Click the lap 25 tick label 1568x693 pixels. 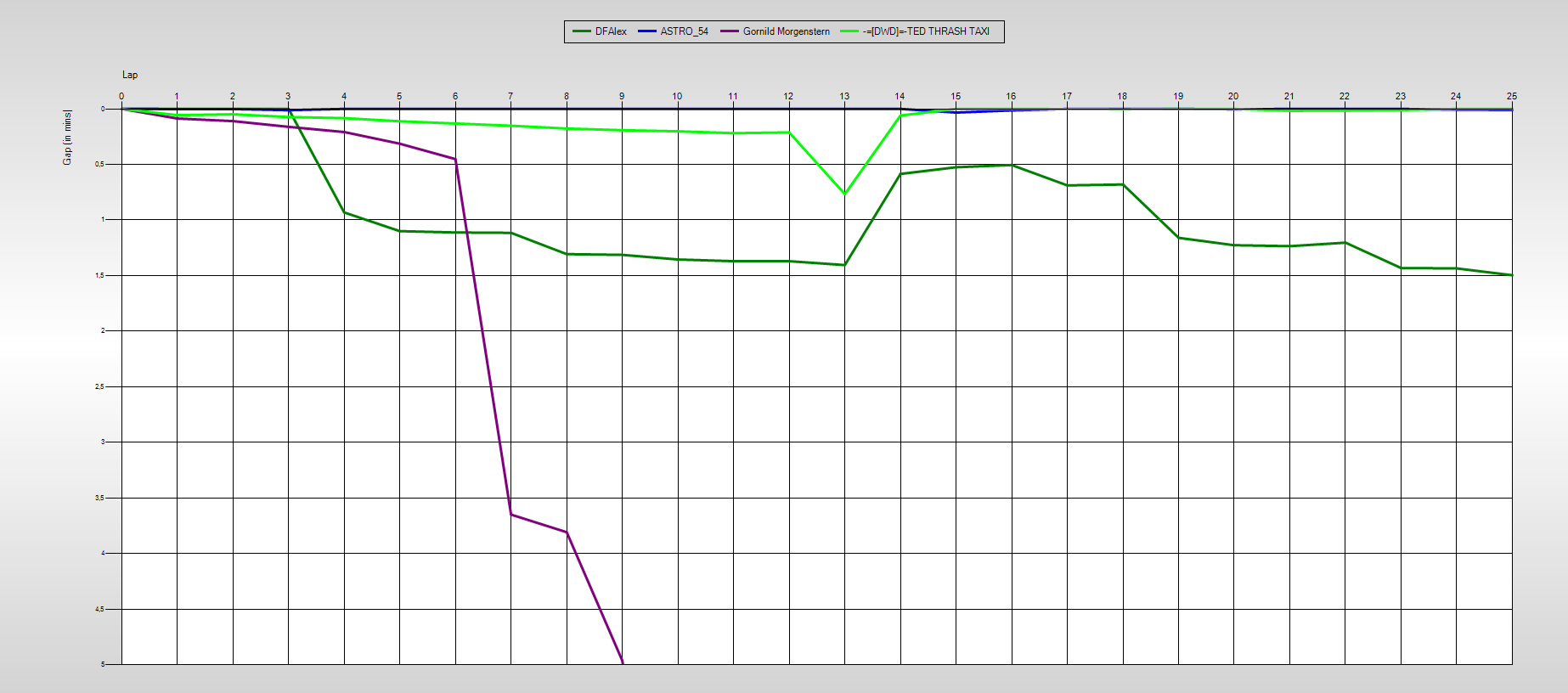[x=1511, y=96]
